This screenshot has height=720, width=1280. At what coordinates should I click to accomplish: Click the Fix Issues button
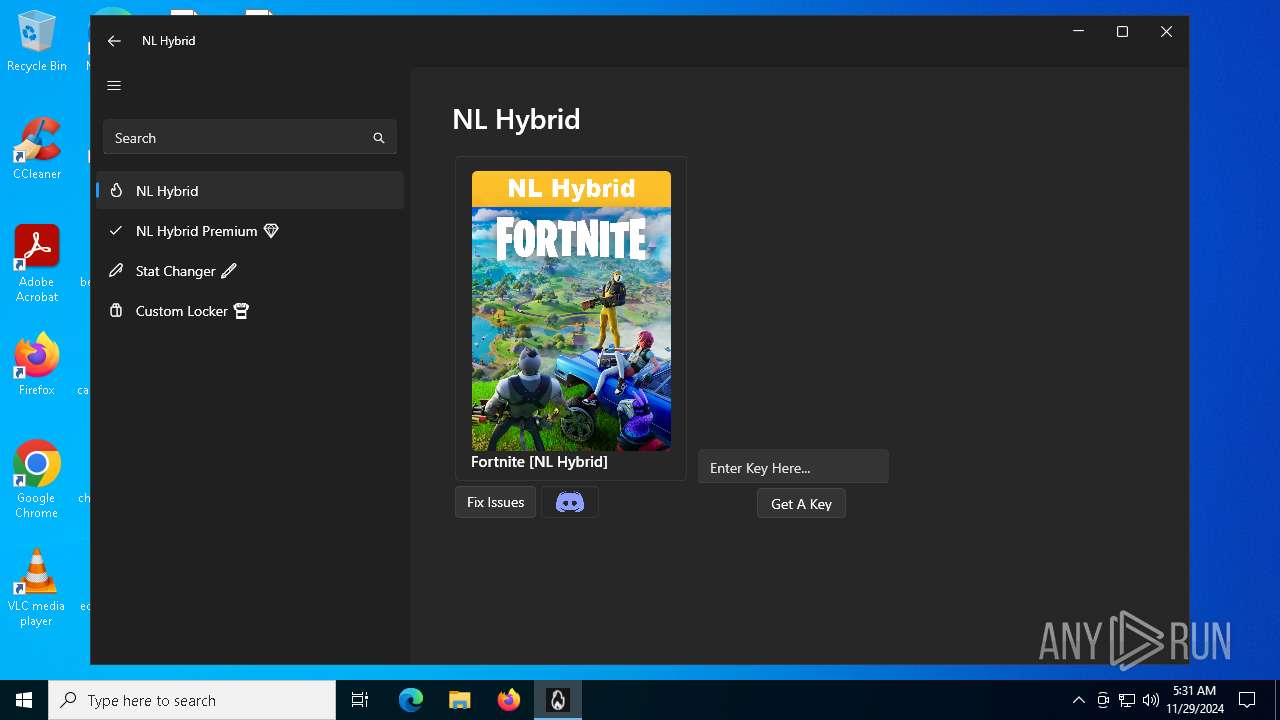pyautogui.click(x=496, y=502)
